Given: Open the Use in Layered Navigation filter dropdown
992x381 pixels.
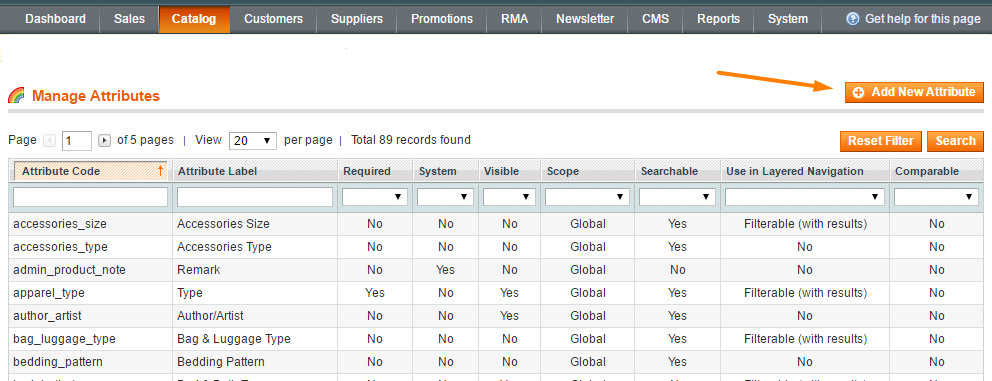Looking at the screenshot, I should point(804,197).
